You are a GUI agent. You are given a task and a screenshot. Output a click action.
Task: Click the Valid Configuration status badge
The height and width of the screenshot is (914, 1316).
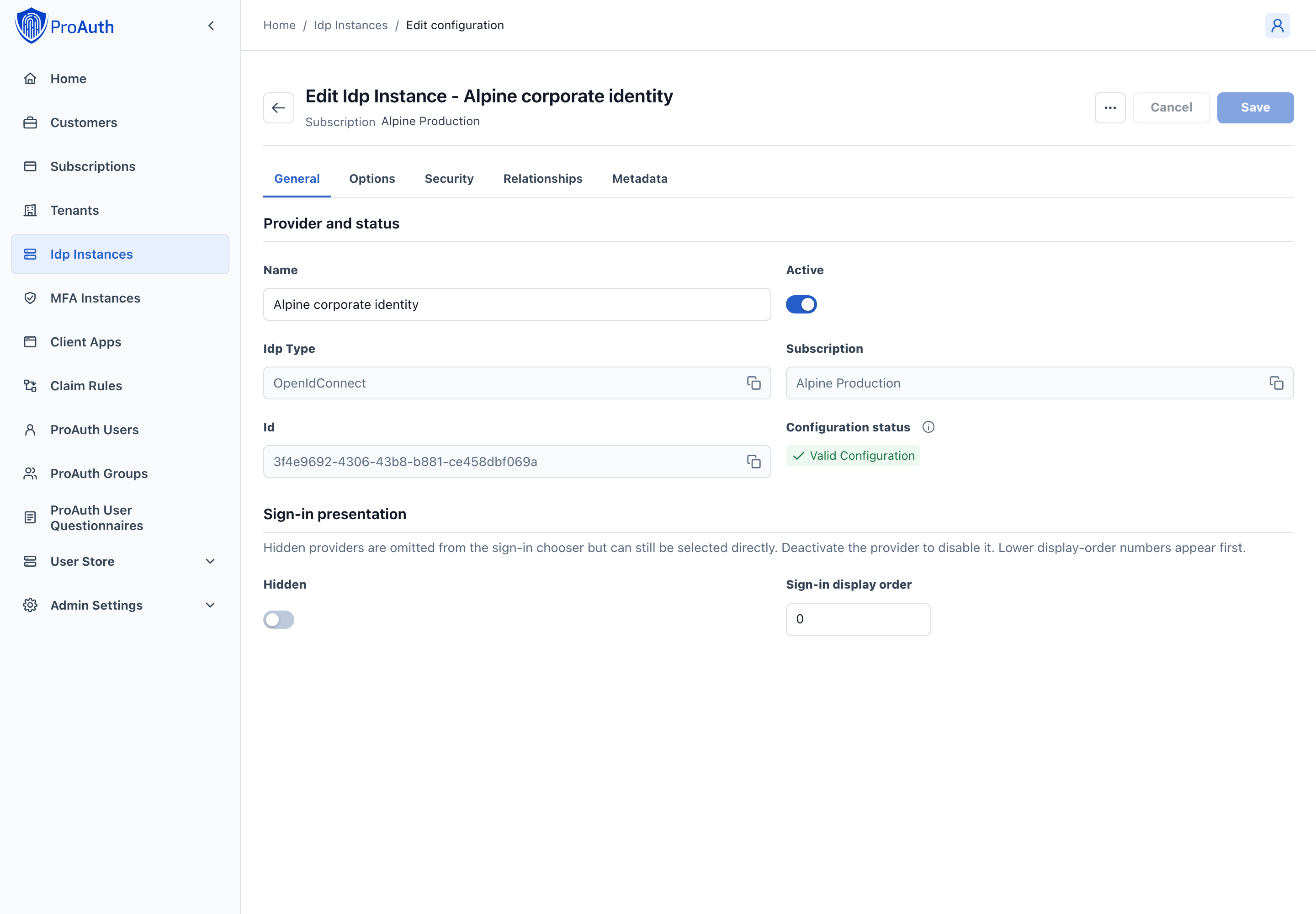click(x=853, y=456)
